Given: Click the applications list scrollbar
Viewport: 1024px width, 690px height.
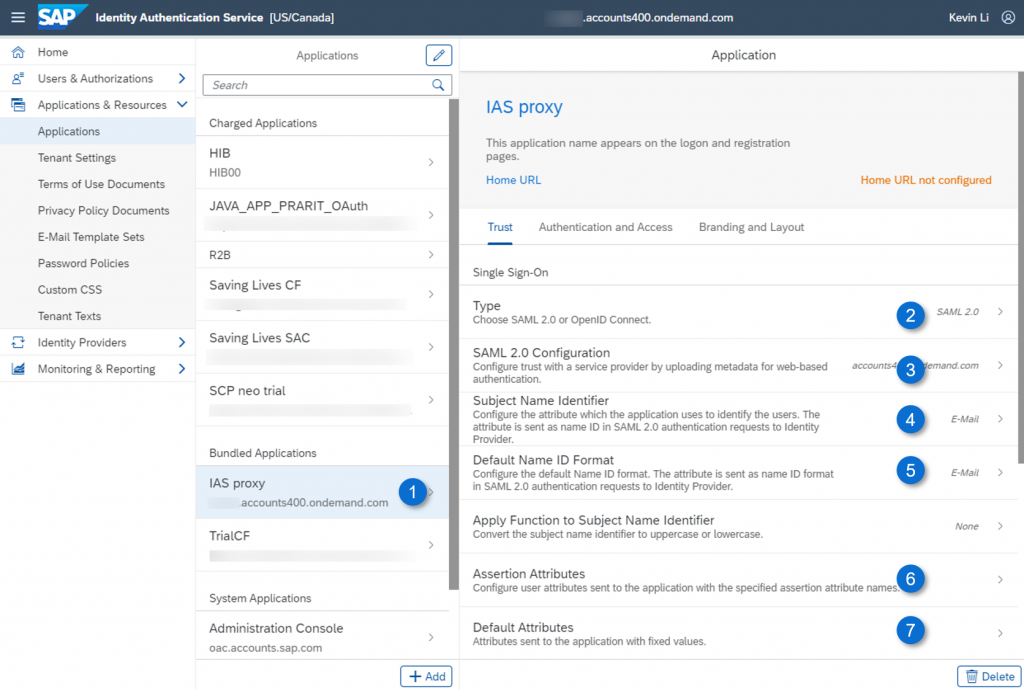Looking at the screenshot, I should coord(454,344).
